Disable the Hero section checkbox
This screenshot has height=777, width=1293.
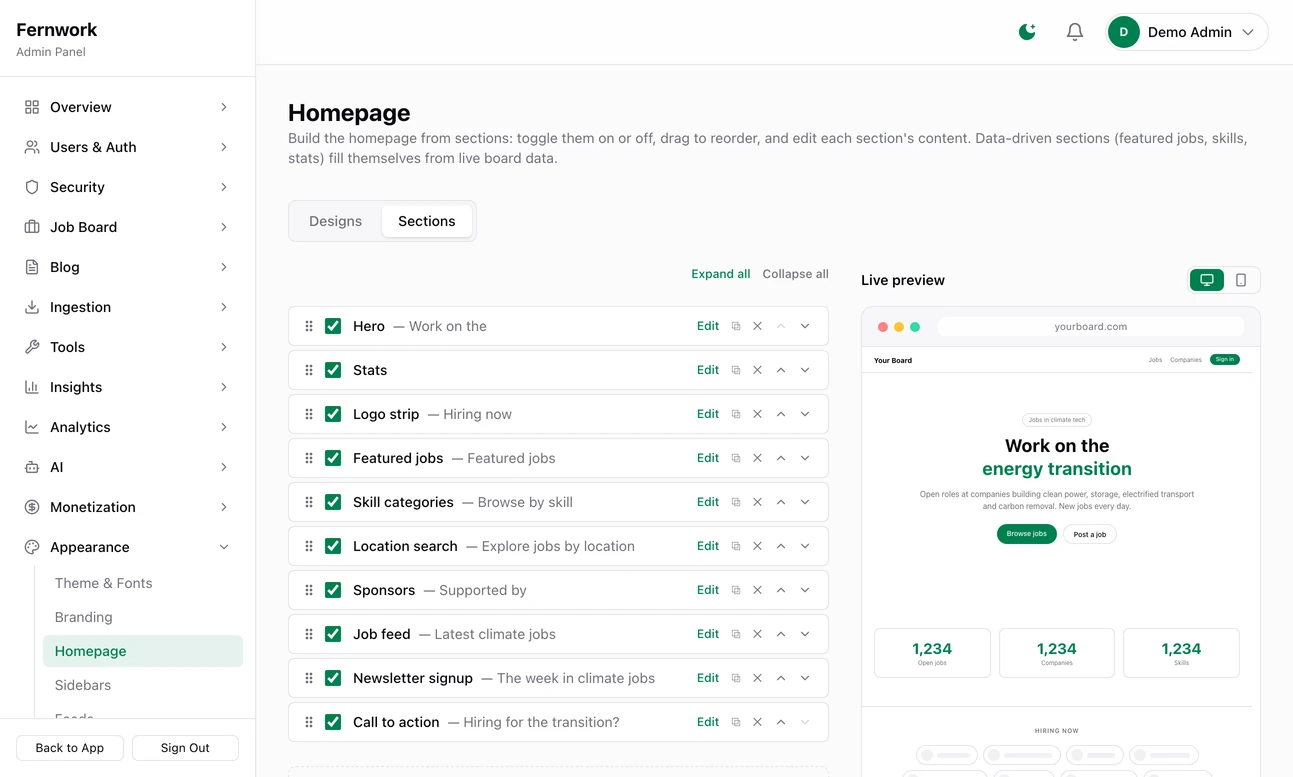333,326
